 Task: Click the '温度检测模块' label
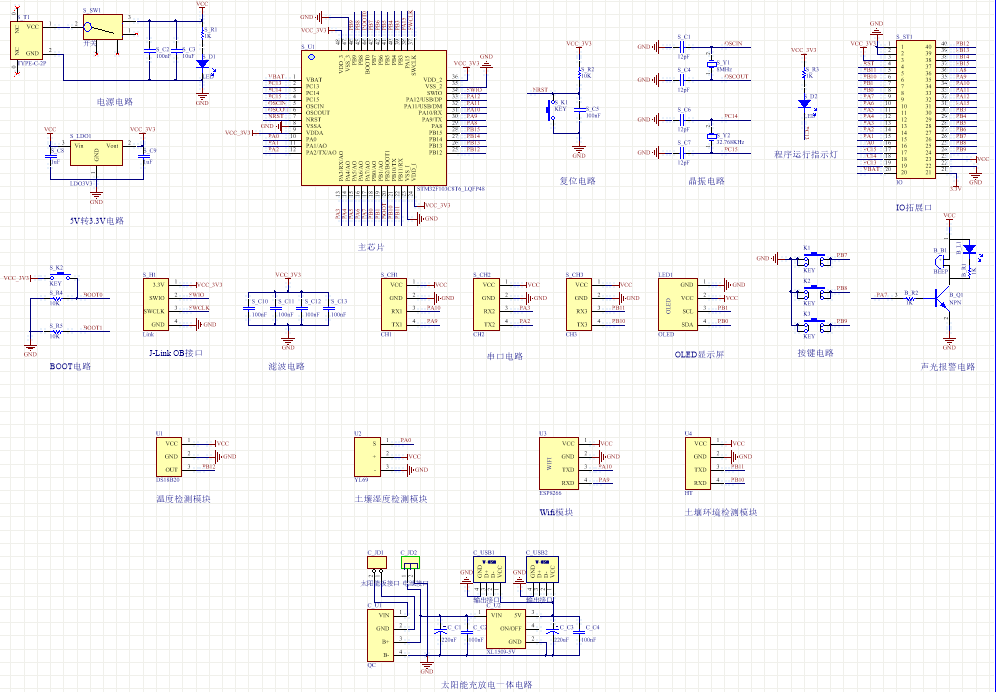(x=183, y=499)
